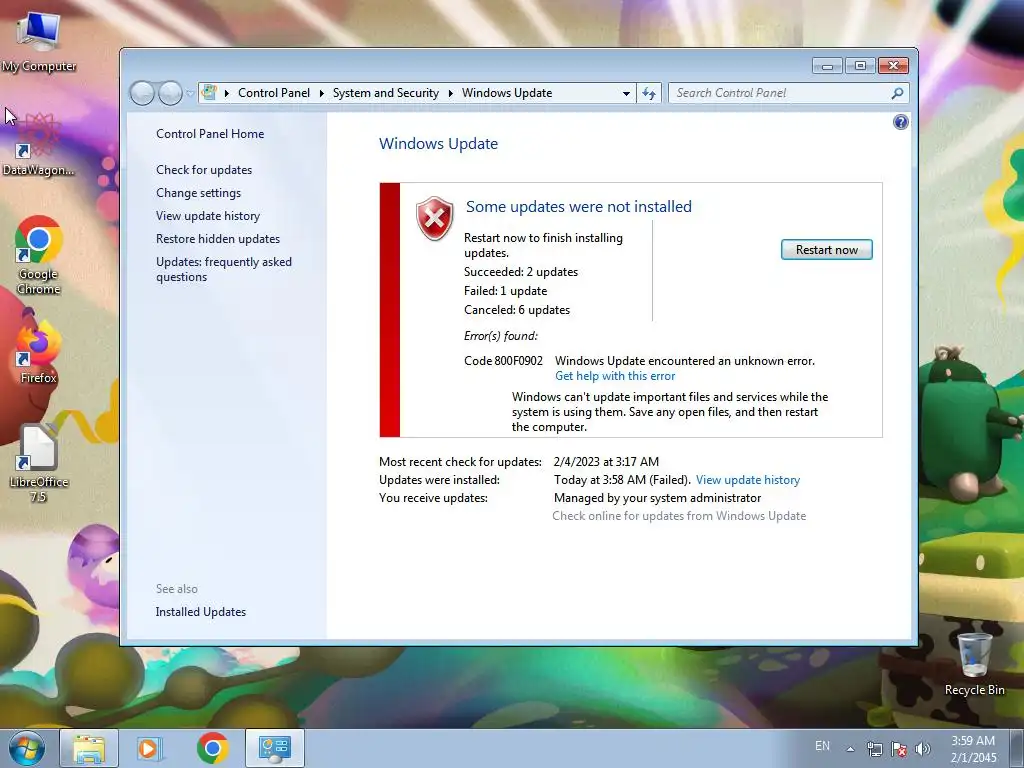Click the Back navigation button
The image size is (1024, 768).
click(142, 93)
